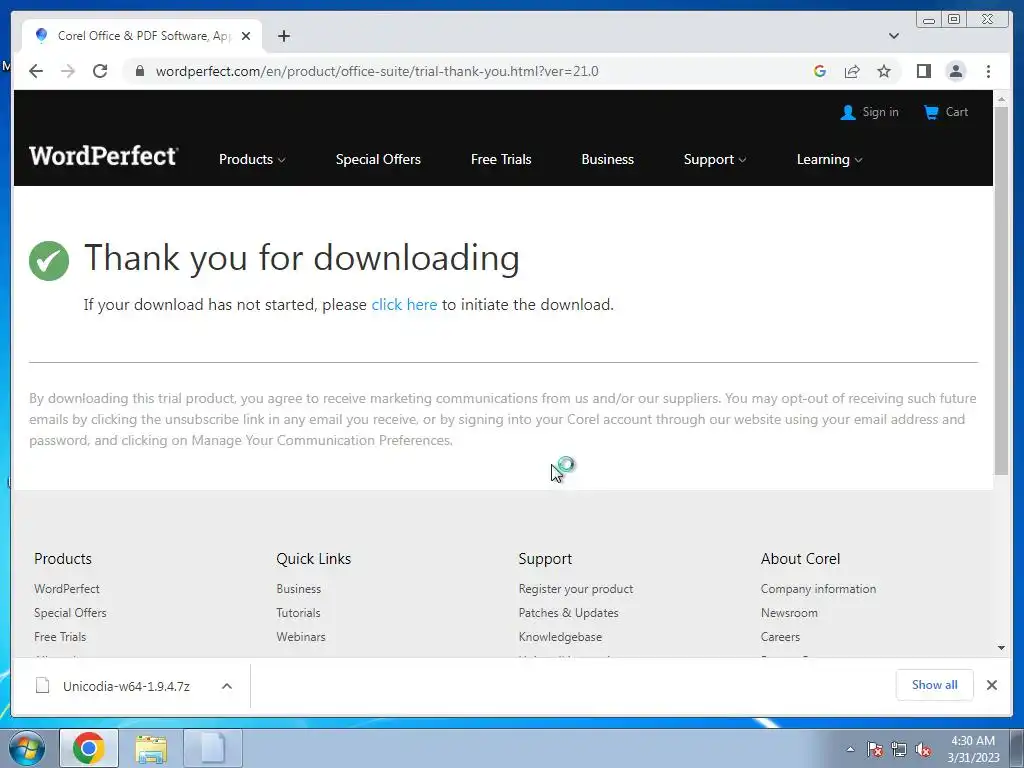The width and height of the screenshot is (1024, 768).
Task: Open Free Trials footer link
Action: (x=59, y=637)
